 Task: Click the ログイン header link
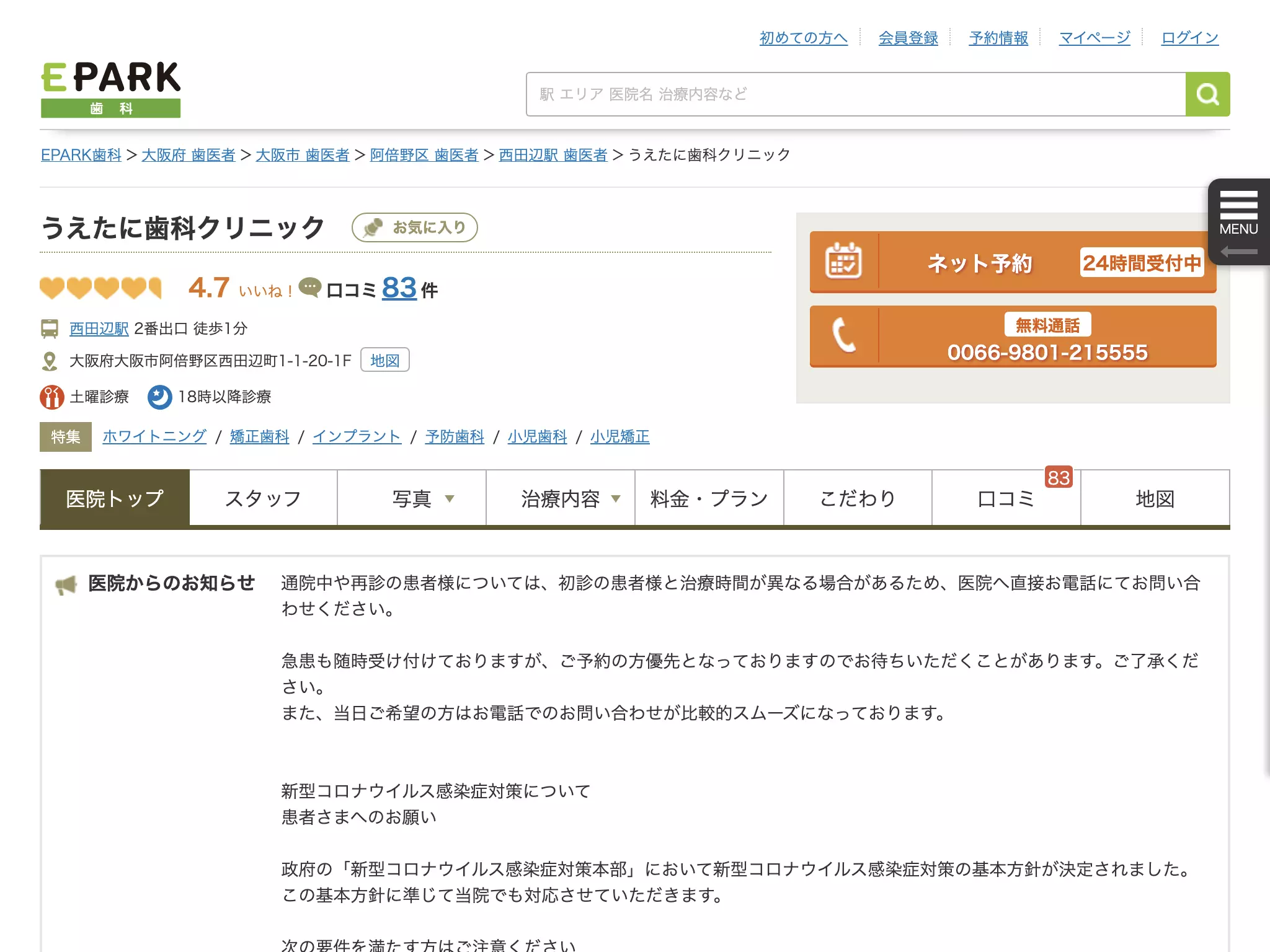click(x=1190, y=38)
